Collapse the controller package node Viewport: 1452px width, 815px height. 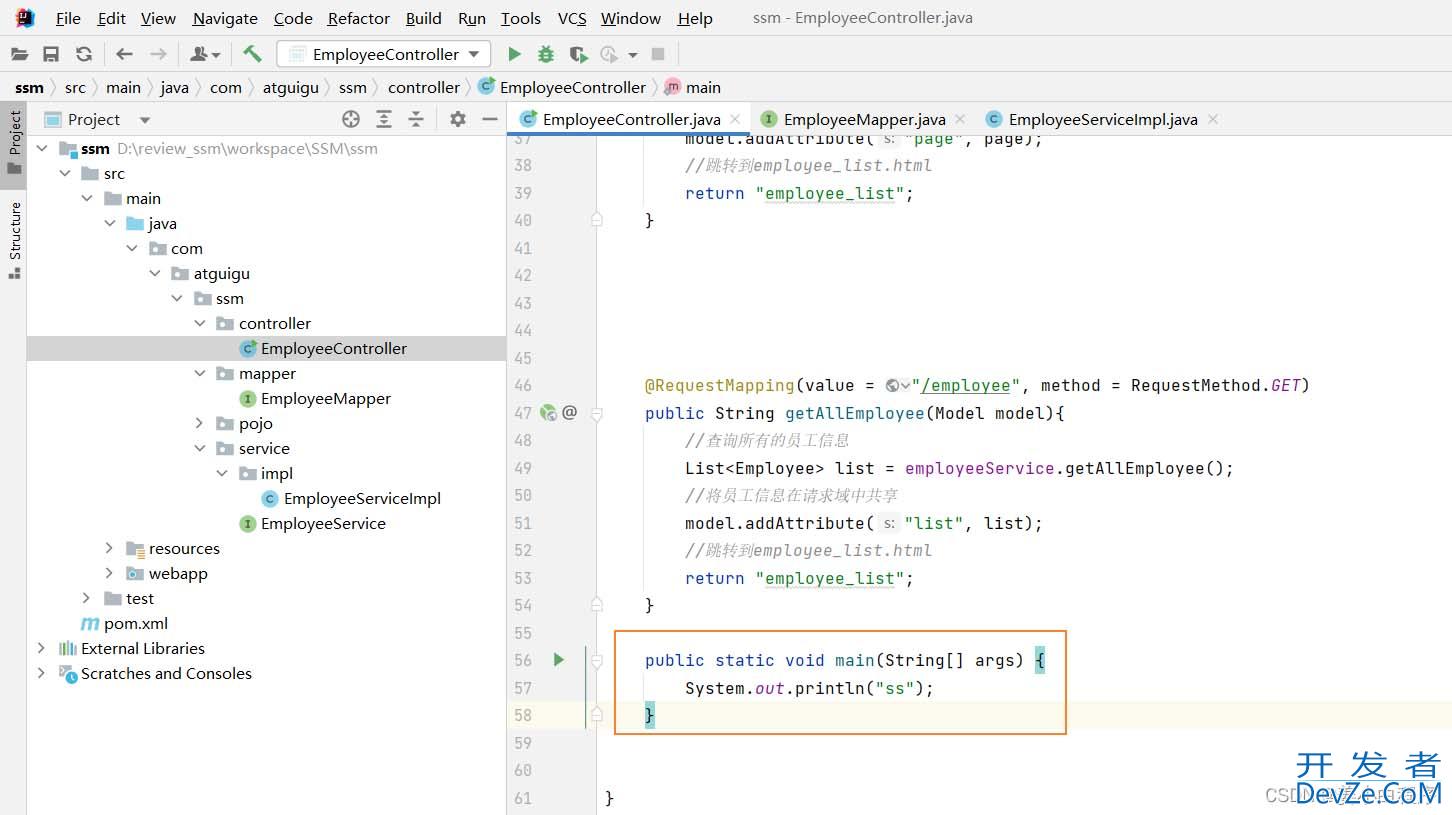pos(200,323)
